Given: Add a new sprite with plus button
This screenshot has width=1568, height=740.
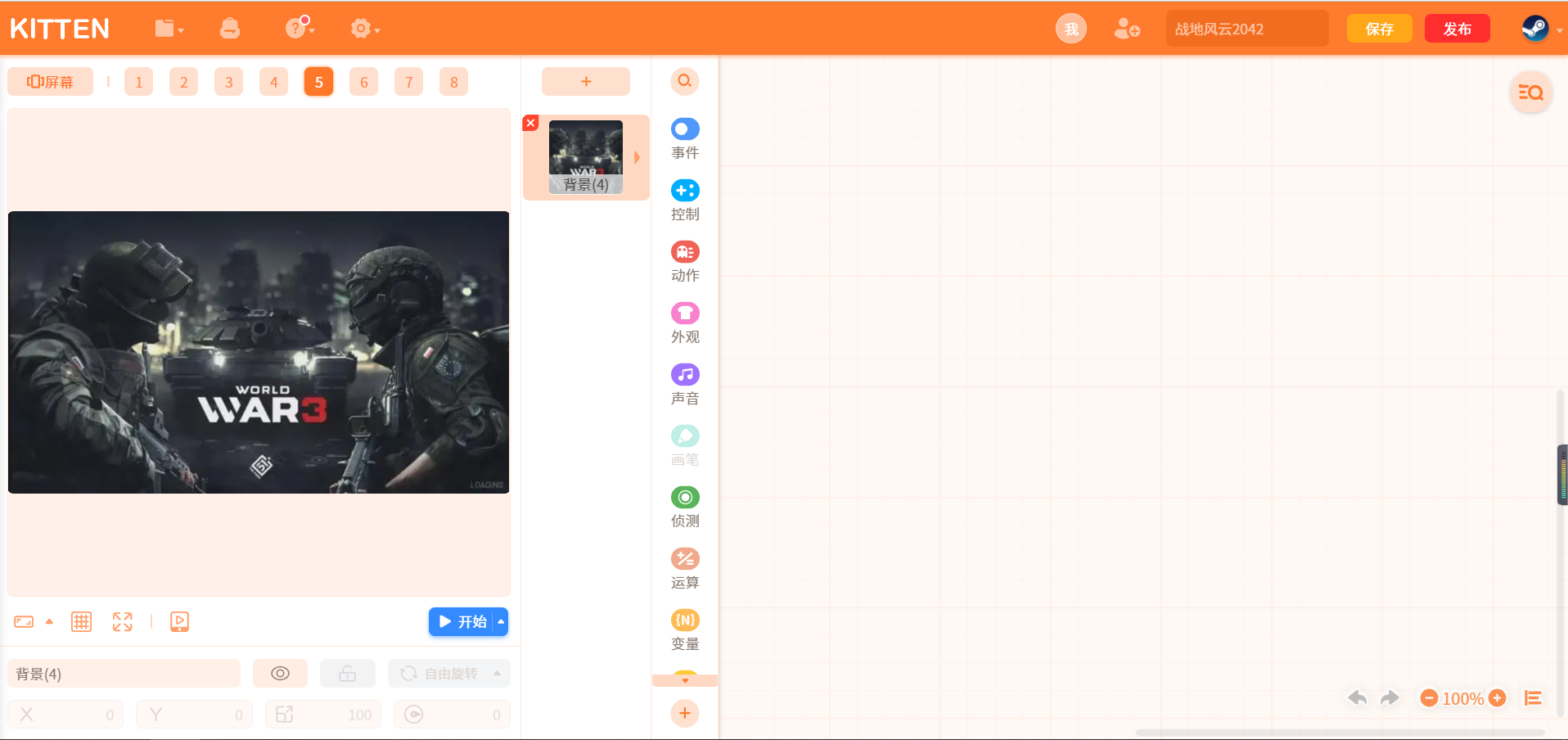Looking at the screenshot, I should (586, 82).
